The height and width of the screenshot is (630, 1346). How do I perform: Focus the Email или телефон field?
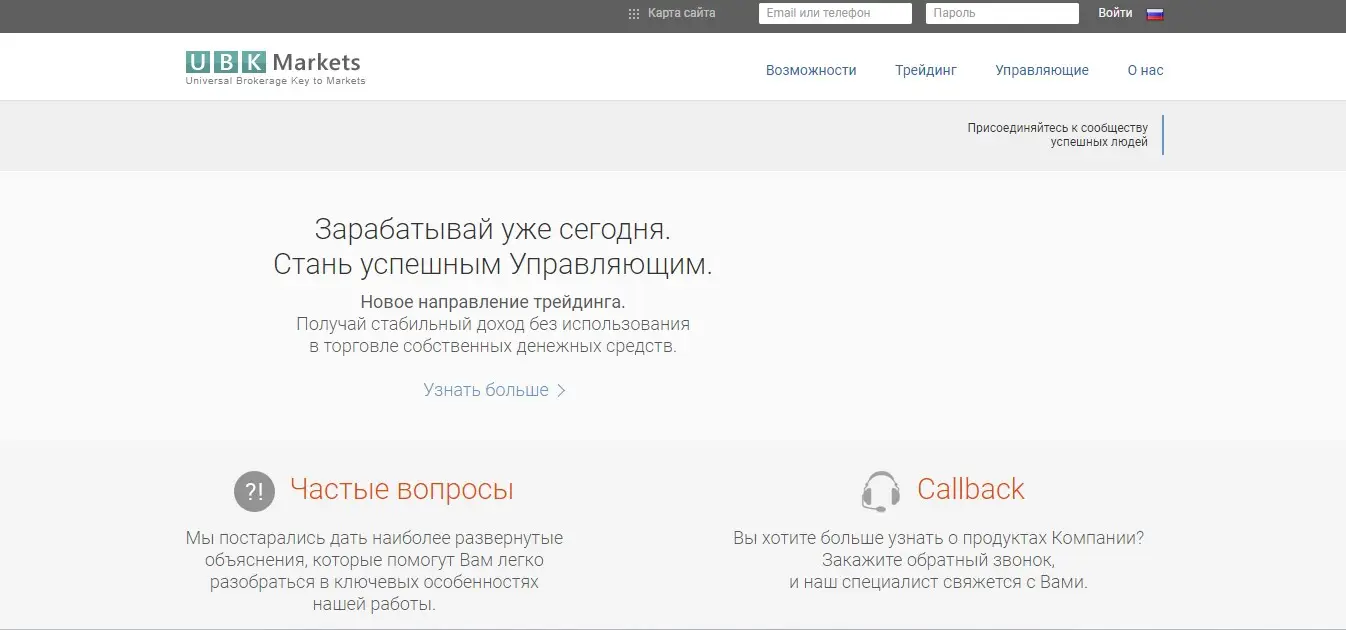[x=836, y=13]
